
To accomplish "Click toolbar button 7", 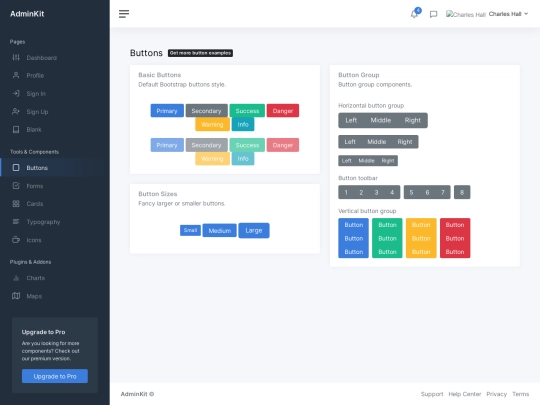I will (x=443, y=192).
